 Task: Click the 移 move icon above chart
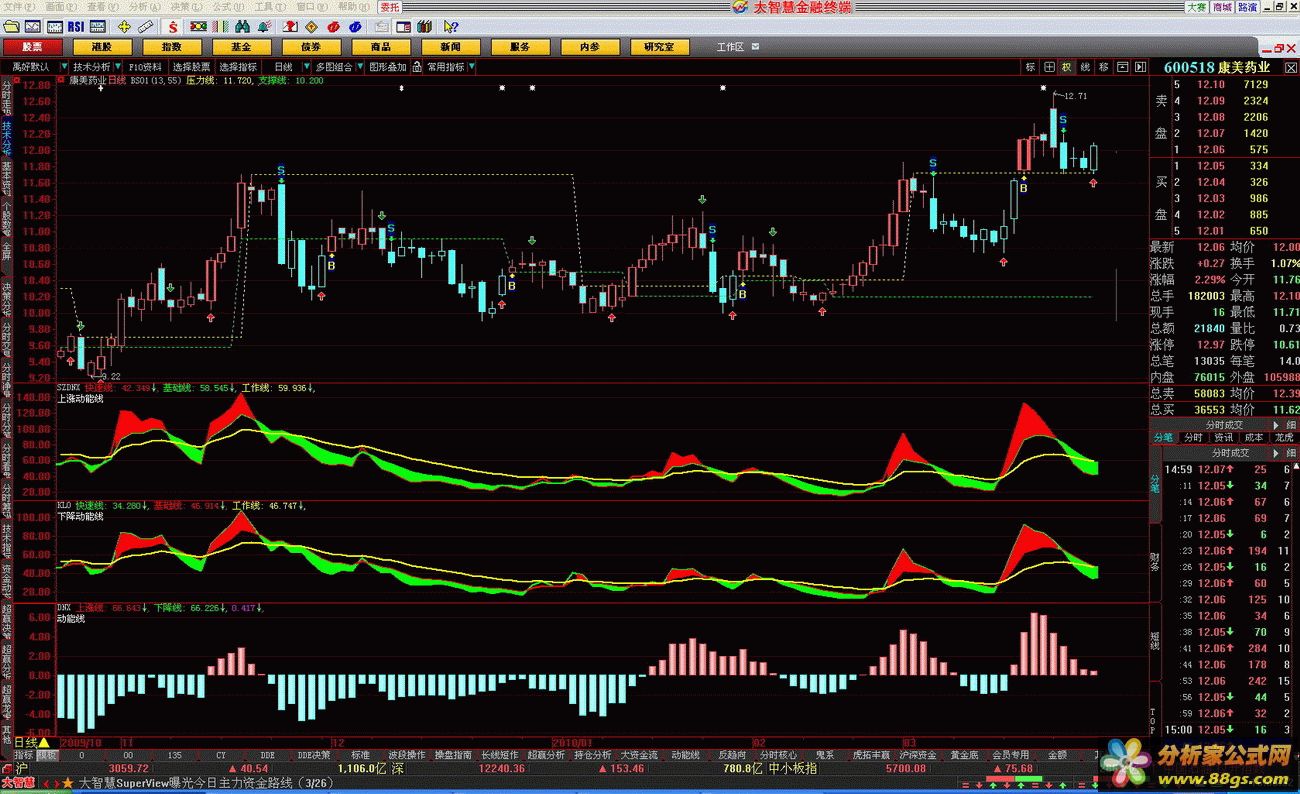click(x=1103, y=67)
